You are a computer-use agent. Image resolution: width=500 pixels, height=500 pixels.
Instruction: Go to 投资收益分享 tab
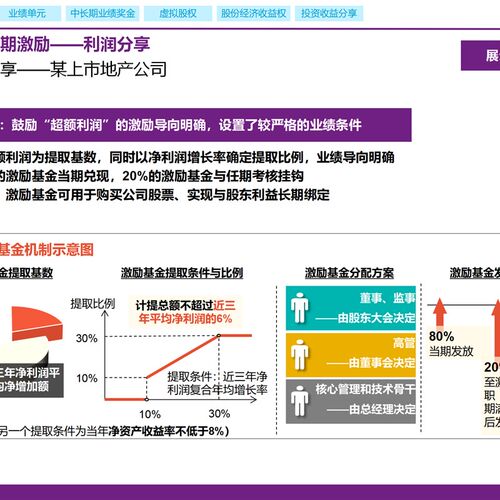point(329,14)
